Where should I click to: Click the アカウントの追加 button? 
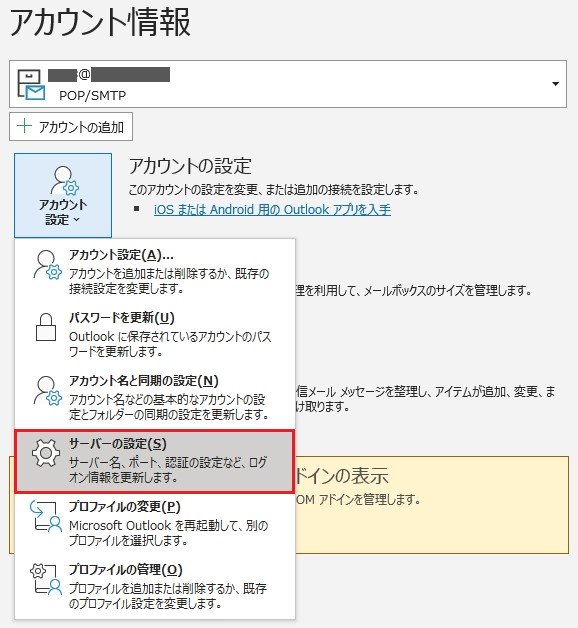pos(71,127)
